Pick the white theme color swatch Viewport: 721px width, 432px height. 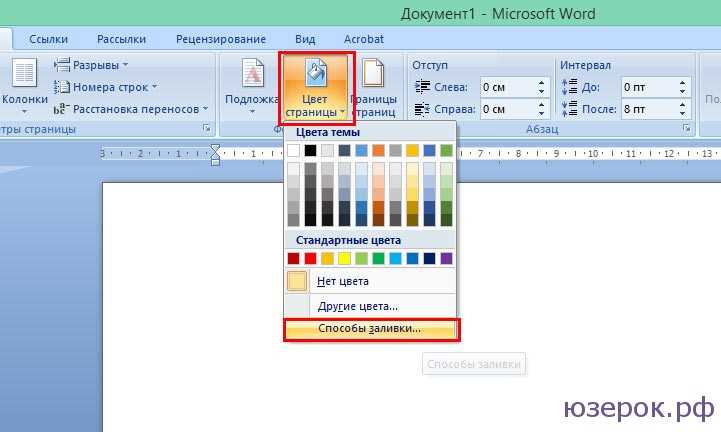(x=293, y=150)
